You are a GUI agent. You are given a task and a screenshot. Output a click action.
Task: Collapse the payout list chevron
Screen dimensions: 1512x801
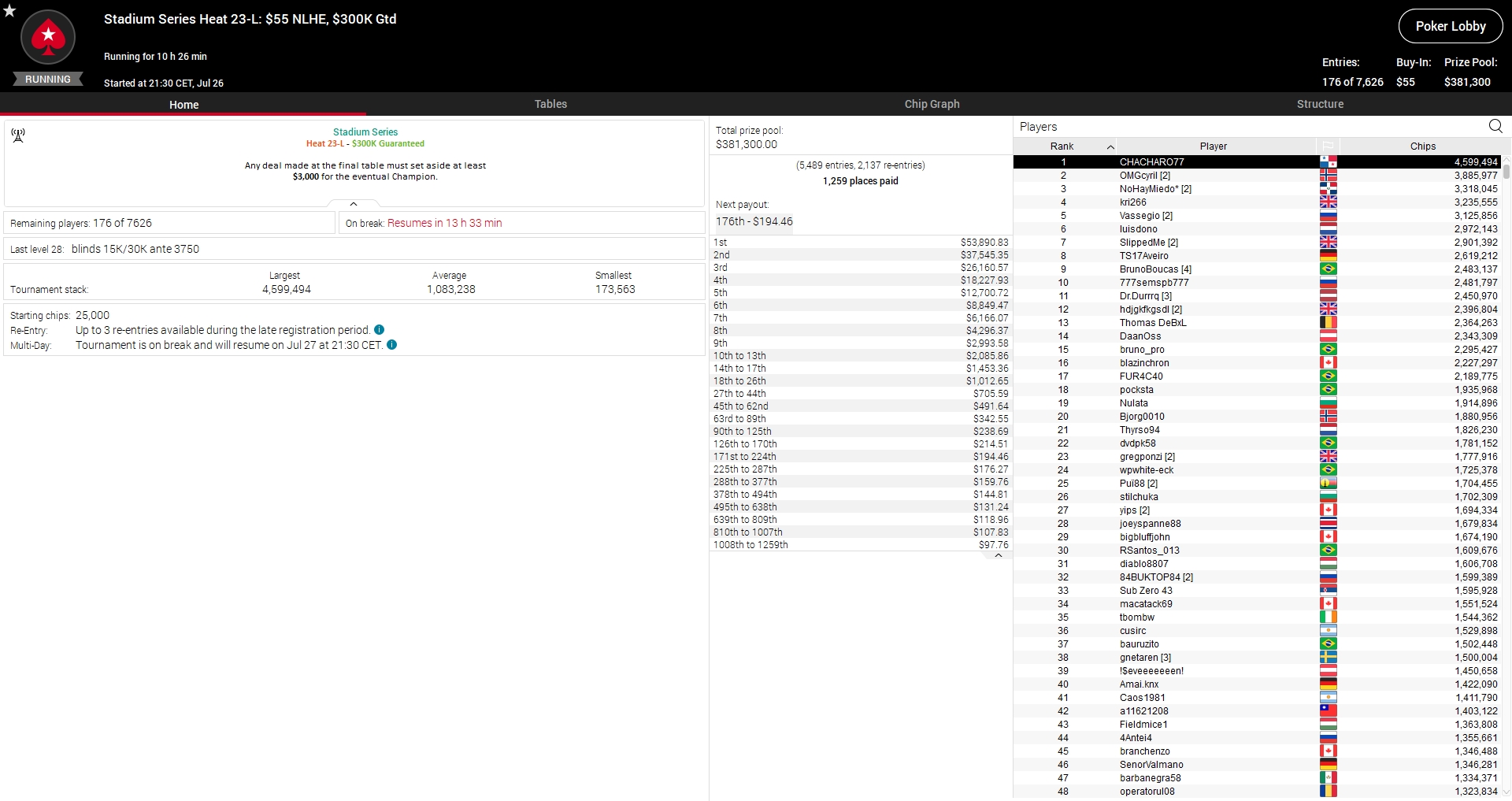999,555
